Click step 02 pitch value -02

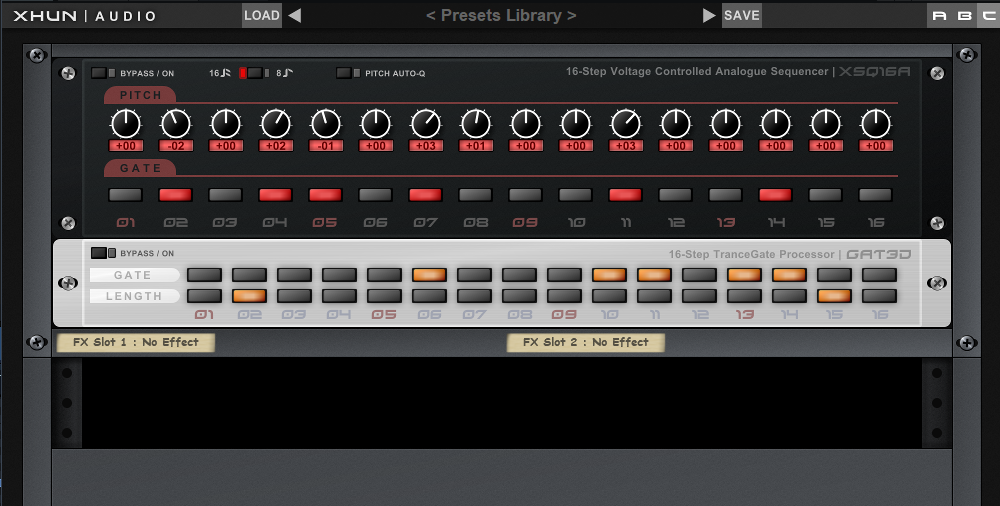click(x=176, y=145)
